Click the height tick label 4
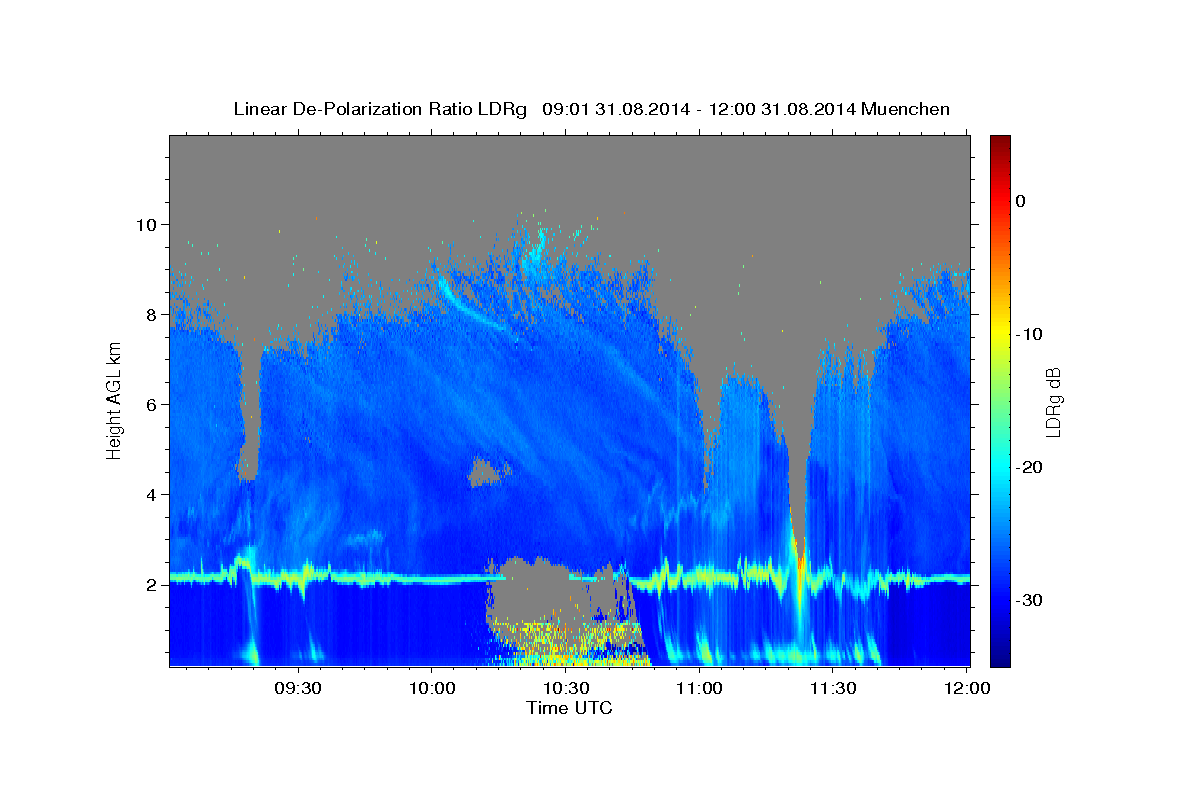The height and width of the screenshot is (800, 1200). pyautogui.click(x=152, y=494)
